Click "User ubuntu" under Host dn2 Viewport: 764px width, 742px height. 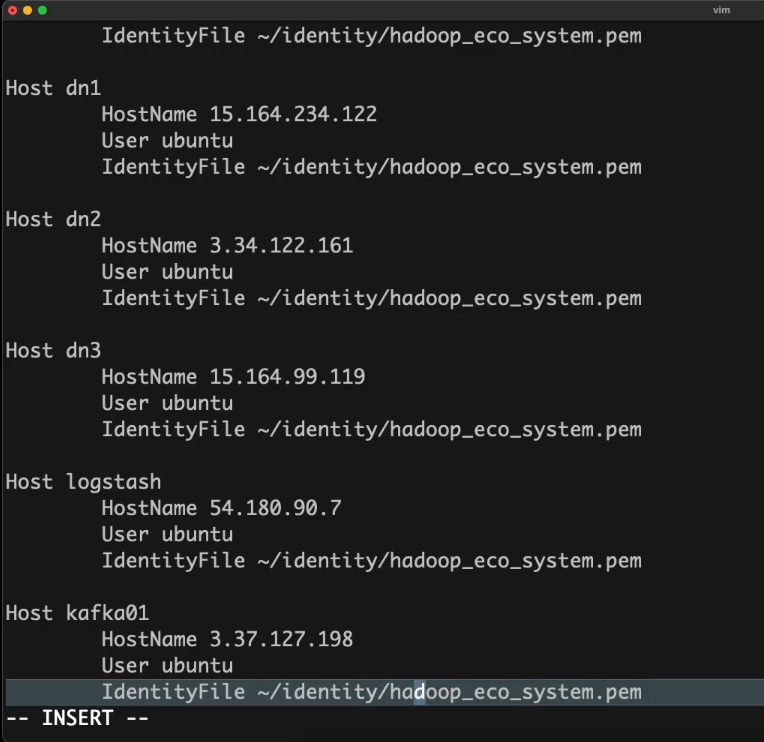(x=167, y=272)
